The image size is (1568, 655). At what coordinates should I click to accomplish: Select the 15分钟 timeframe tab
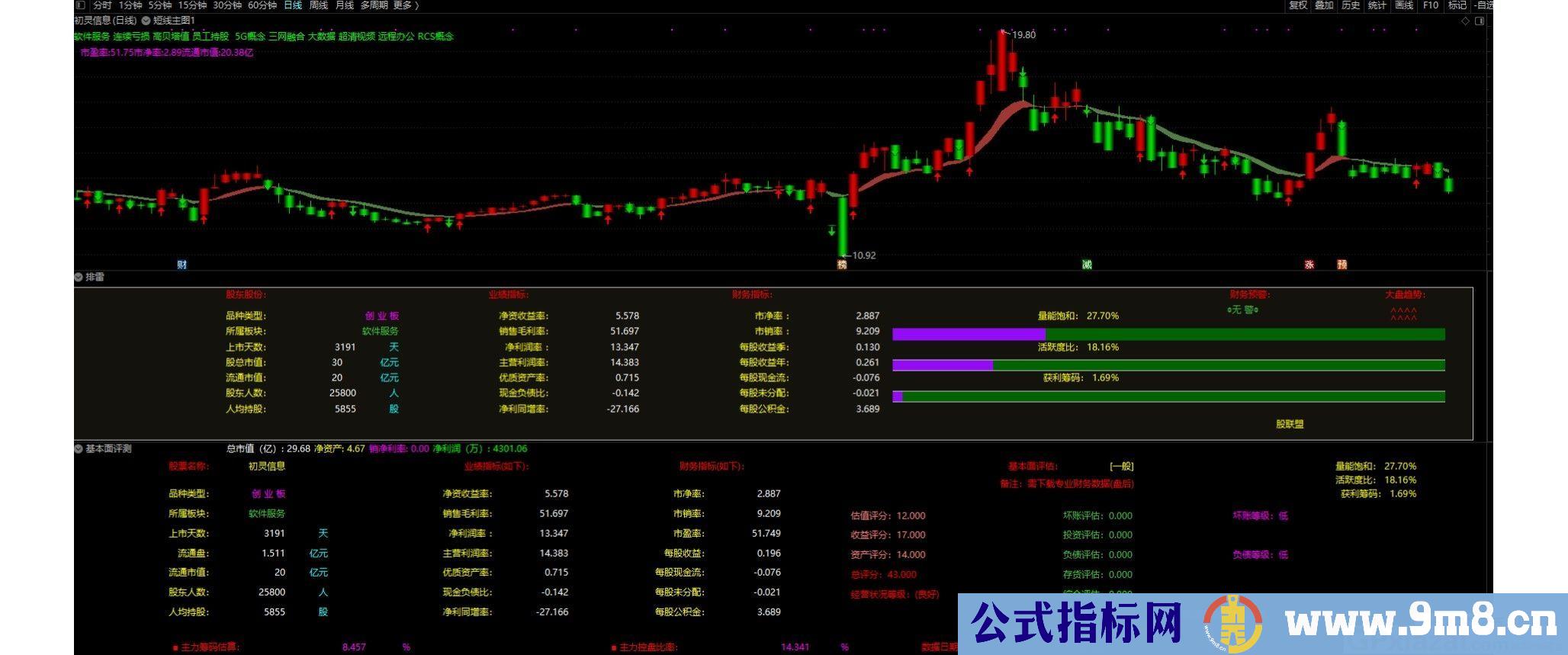click(192, 5)
